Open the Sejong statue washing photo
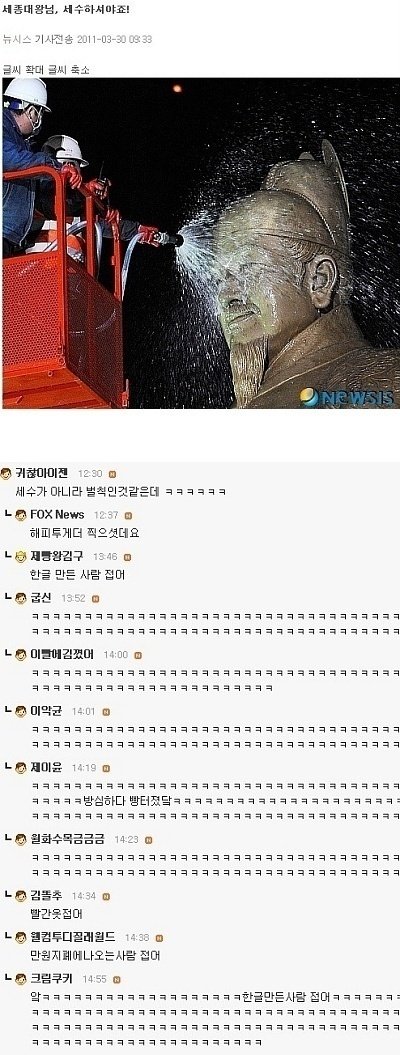Image resolution: width=400 pixels, height=1055 pixels. (x=201, y=243)
